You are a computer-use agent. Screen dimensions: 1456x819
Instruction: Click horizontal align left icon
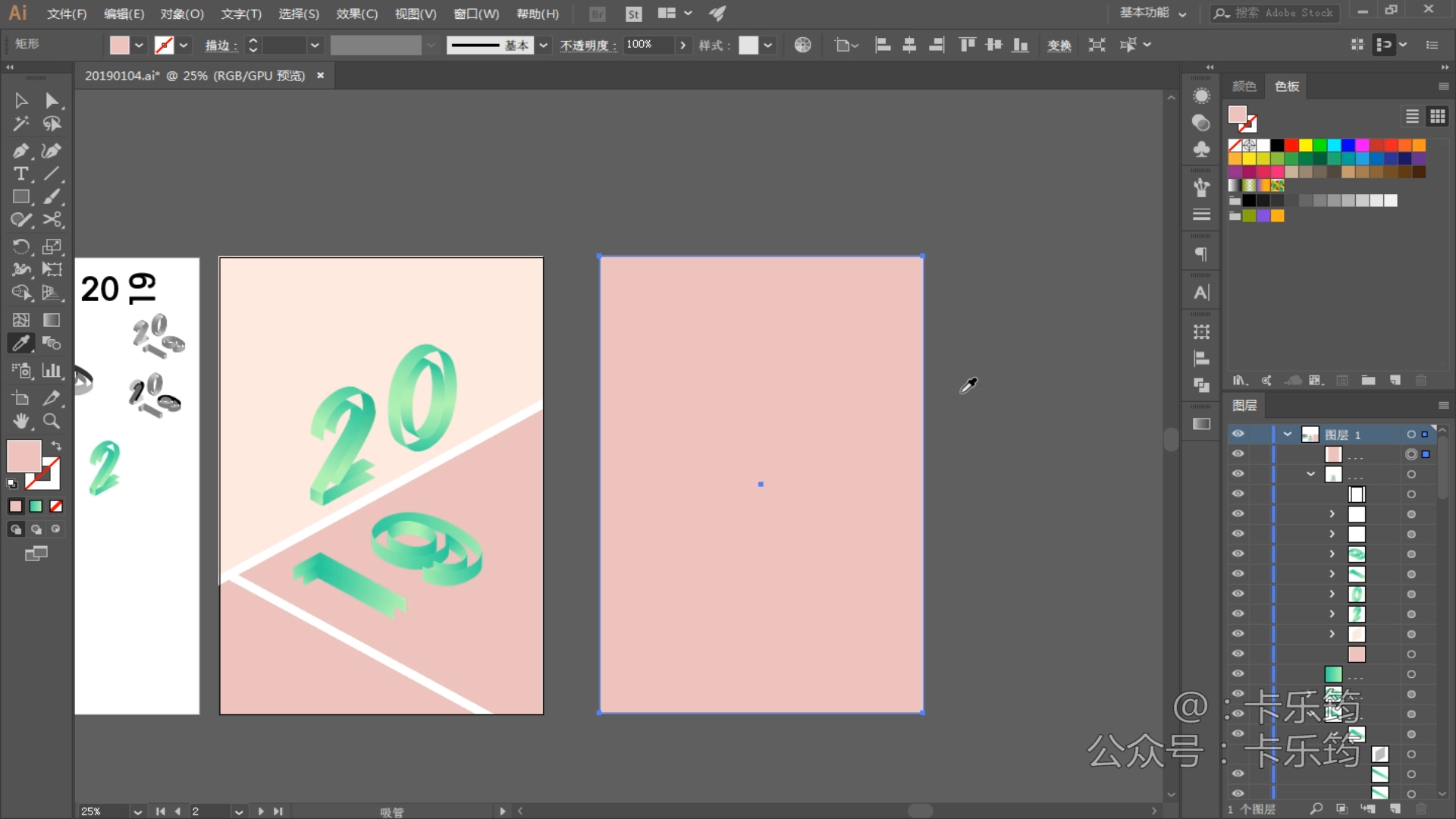883,45
